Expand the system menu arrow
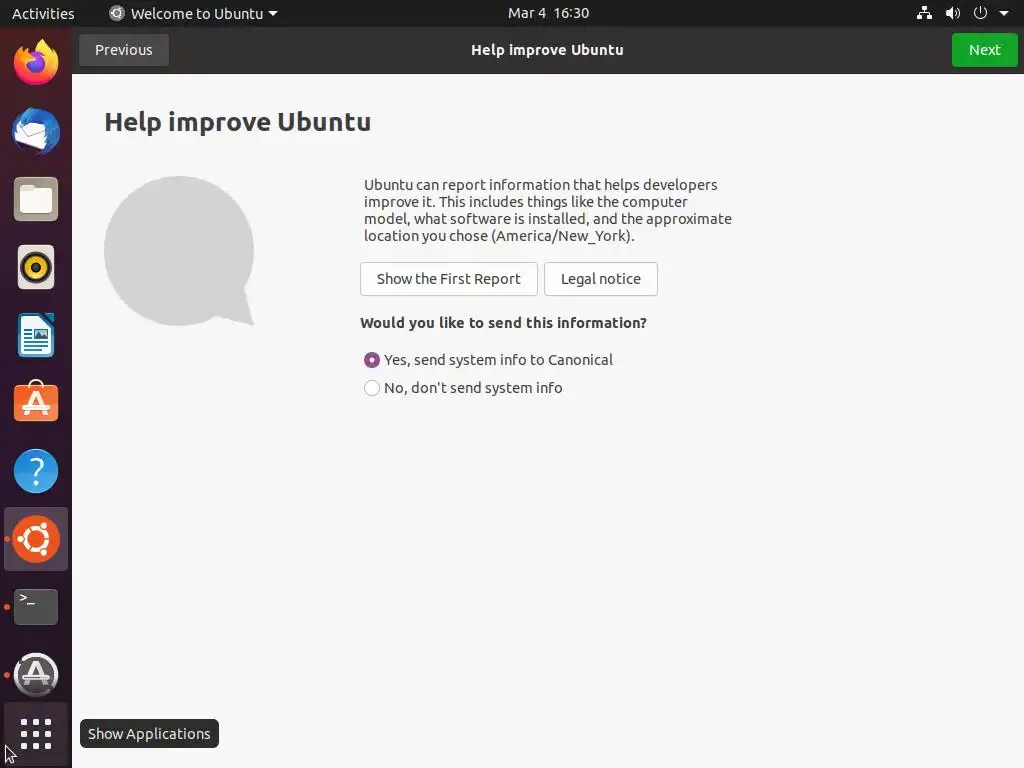This screenshot has height=768, width=1024. [x=1004, y=13]
